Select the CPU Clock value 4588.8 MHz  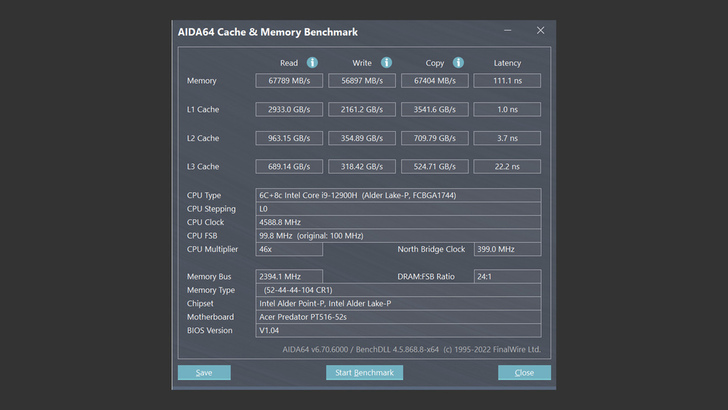pos(398,222)
